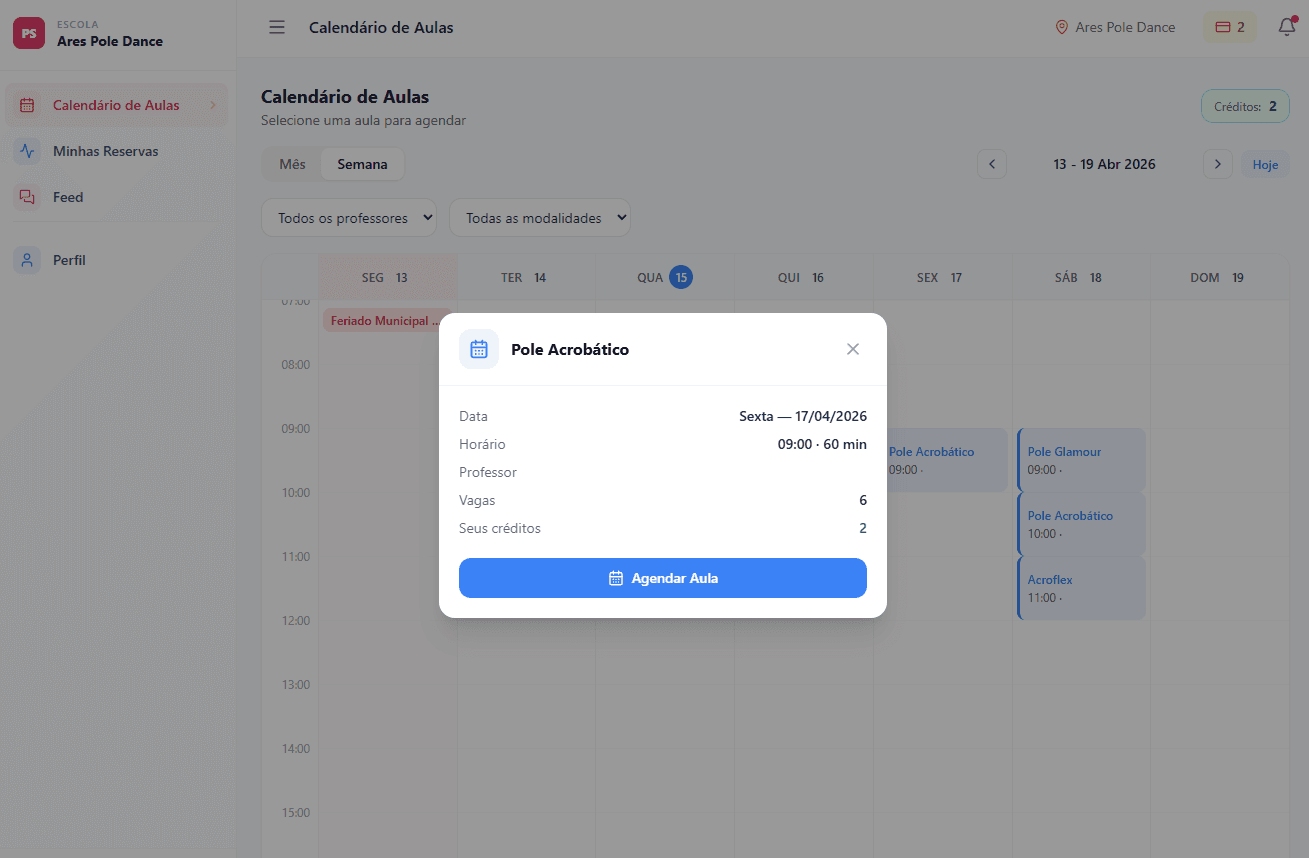The height and width of the screenshot is (858, 1309).
Task: Select Pole Acrobático class on Friday 09:00
Action: (947, 460)
